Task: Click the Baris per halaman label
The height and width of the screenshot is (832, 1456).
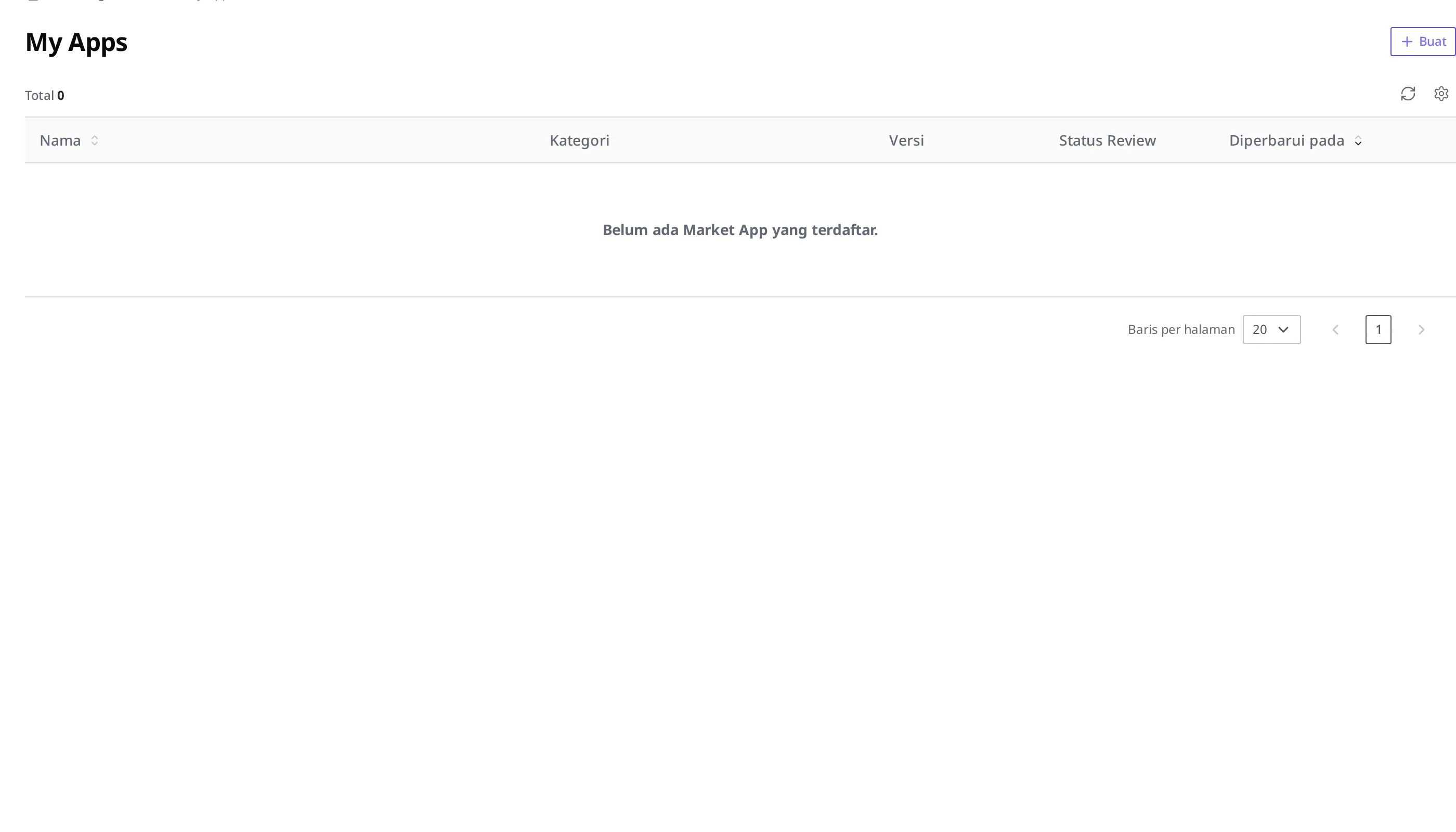Action: pos(1181,330)
